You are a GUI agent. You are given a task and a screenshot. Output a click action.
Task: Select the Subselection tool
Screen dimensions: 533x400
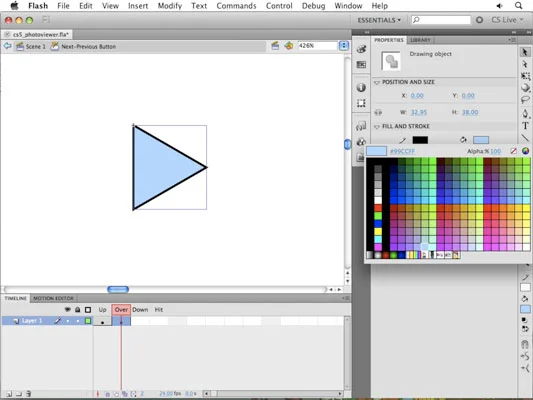(525, 64)
